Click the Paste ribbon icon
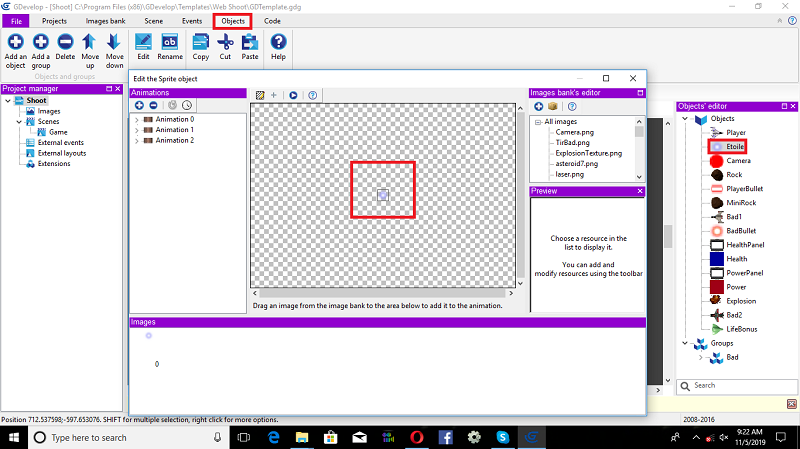The width and height of the screenshot is (800, 449). point(249,47)
